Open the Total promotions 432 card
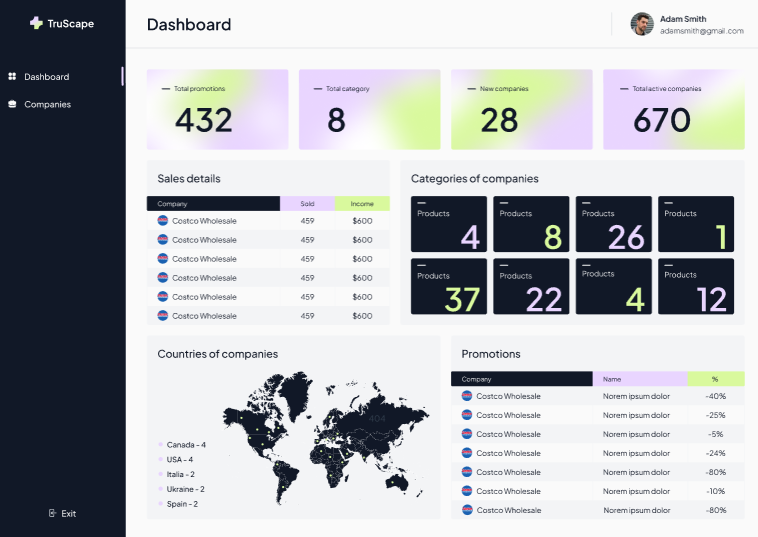The image size is (758, 537). (x=218, y=109)
